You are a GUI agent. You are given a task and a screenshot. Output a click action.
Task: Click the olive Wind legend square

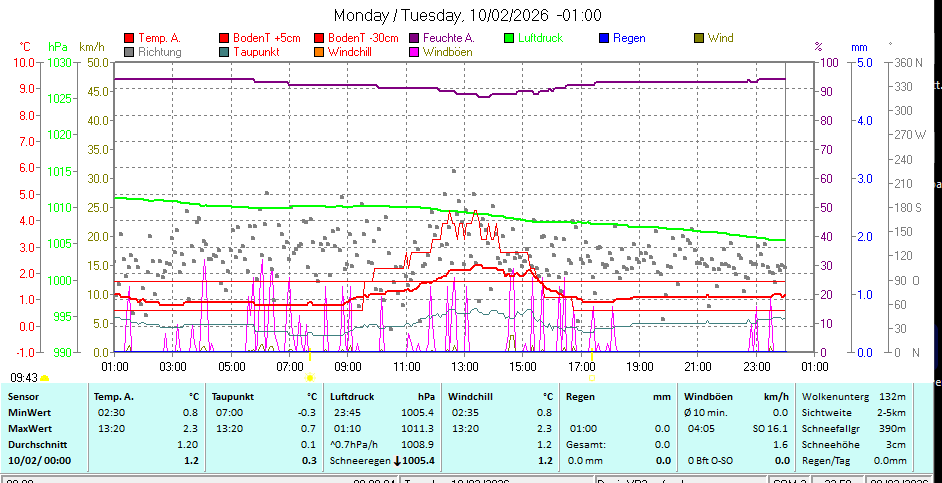(699, 38)
